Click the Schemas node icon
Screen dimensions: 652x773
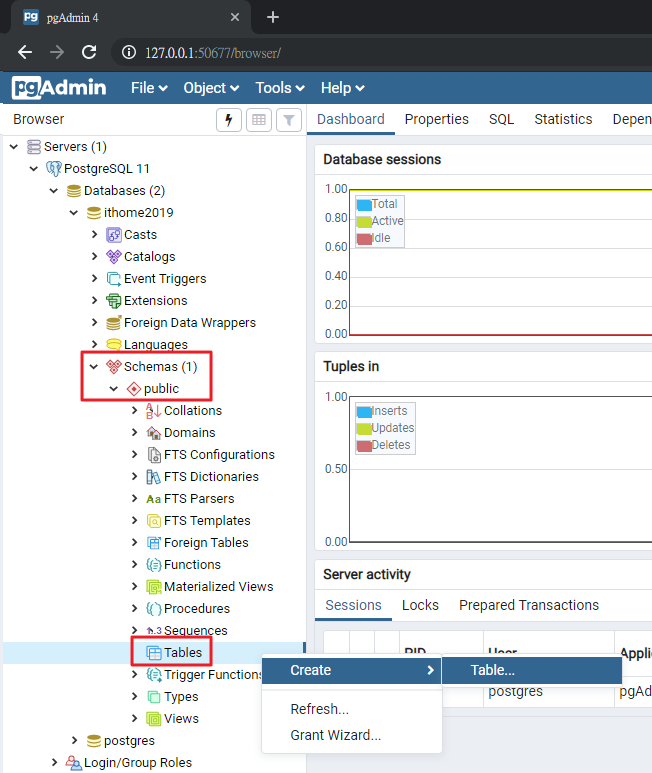[114, 367]
